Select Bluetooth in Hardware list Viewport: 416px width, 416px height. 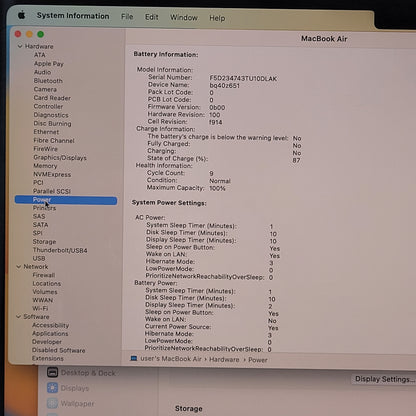click(x=48, y=81)
